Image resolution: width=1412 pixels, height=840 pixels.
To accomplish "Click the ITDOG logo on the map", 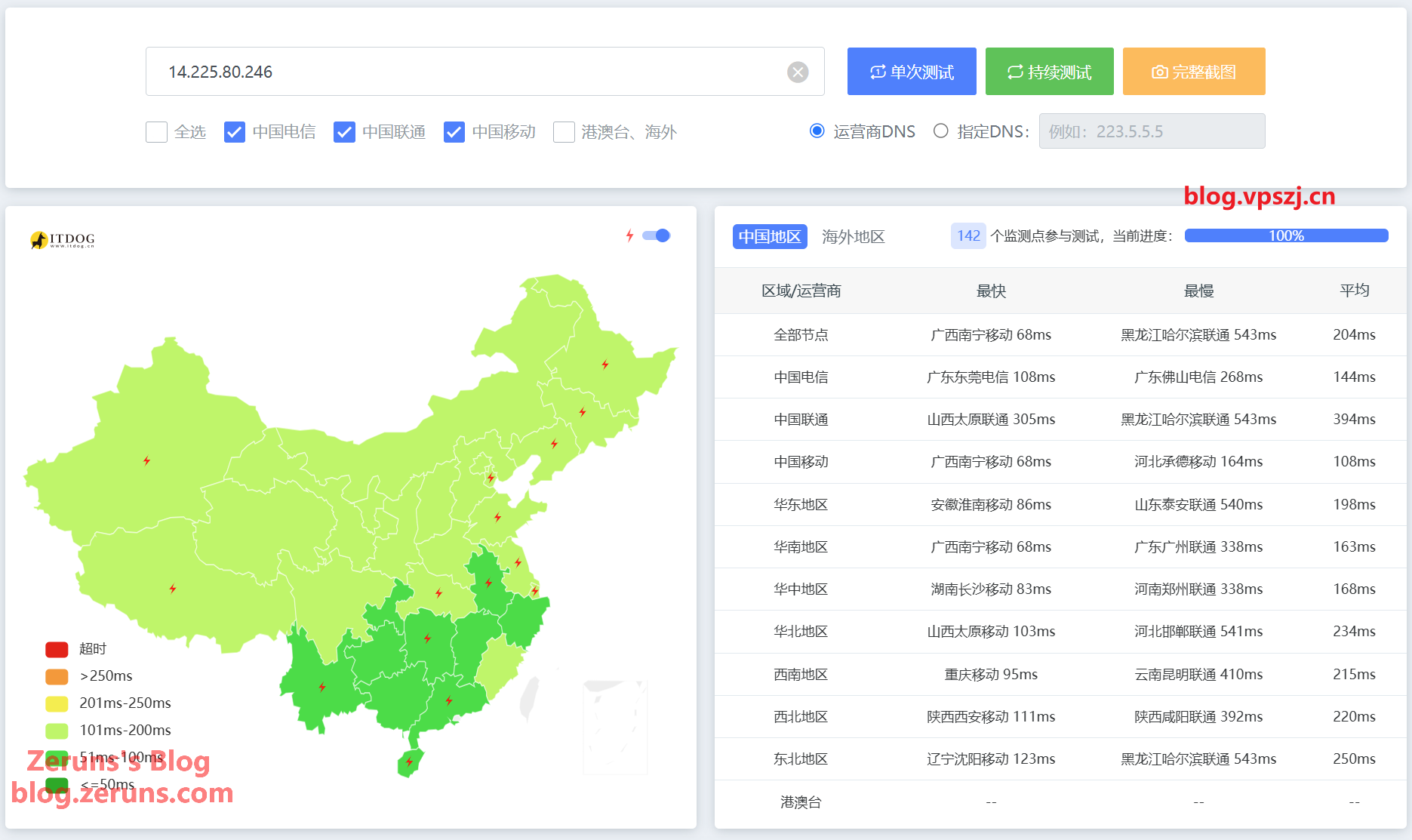I will point(63,240).
